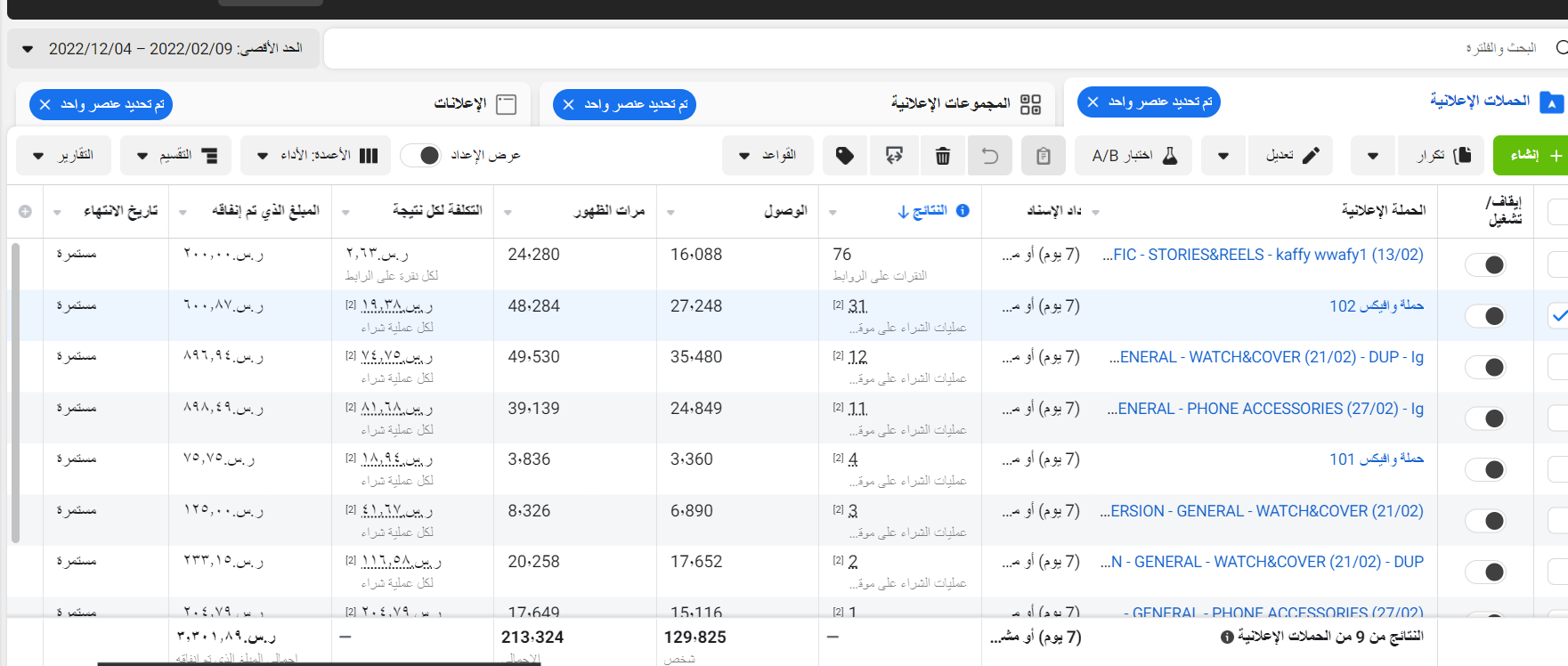Click the clipboard paste icon

point(1043,156)
